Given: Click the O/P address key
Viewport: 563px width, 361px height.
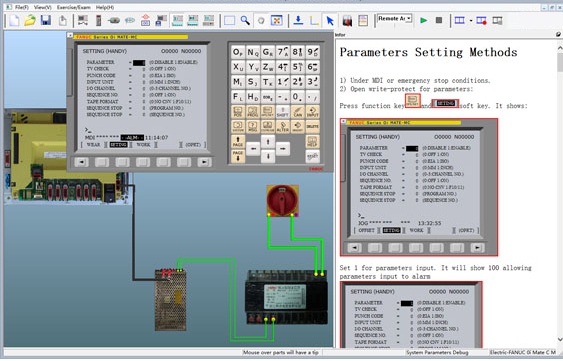Looking at the screenshot, I should point(238,52).
